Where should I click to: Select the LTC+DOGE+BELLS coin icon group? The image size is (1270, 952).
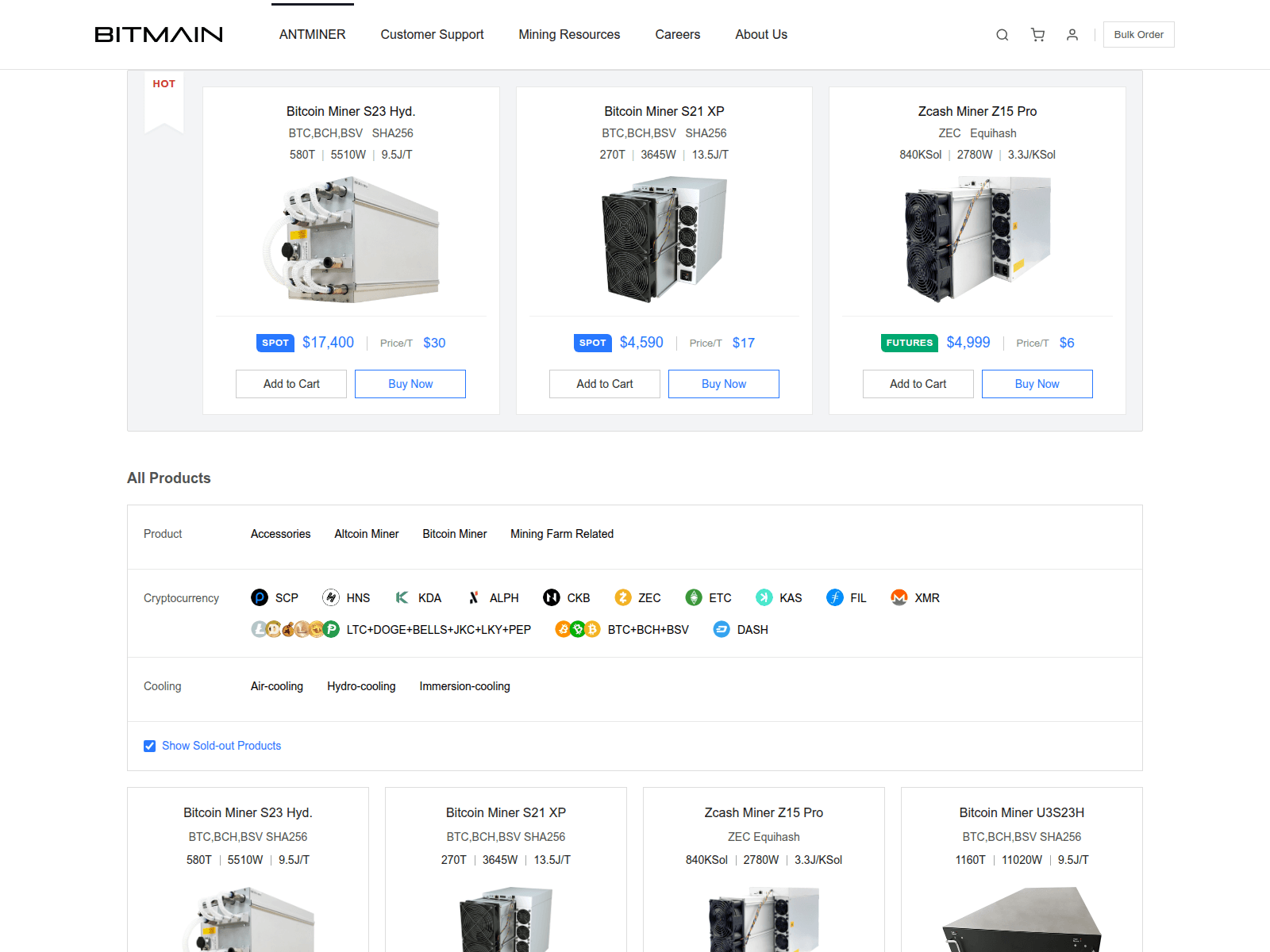(295, 629)
